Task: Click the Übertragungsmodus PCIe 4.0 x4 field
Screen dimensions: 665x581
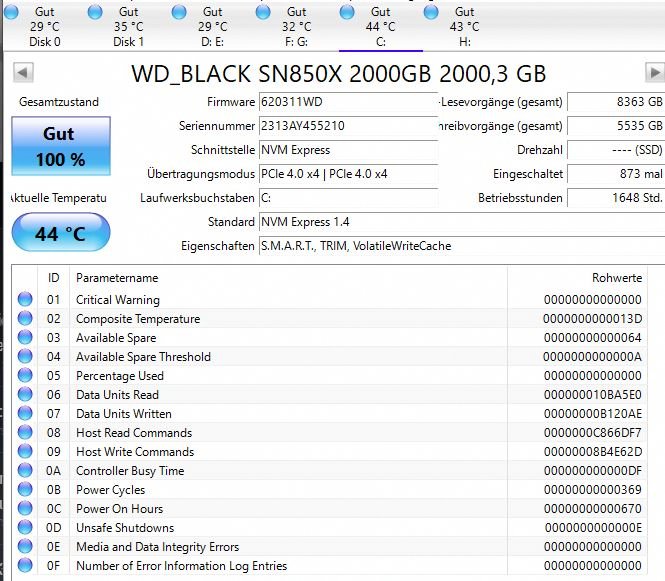Action: coord(348,174)
